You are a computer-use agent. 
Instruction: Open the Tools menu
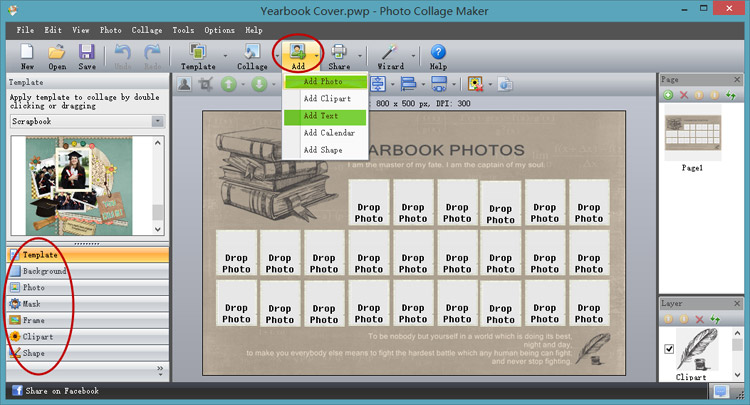pos(183,30)
